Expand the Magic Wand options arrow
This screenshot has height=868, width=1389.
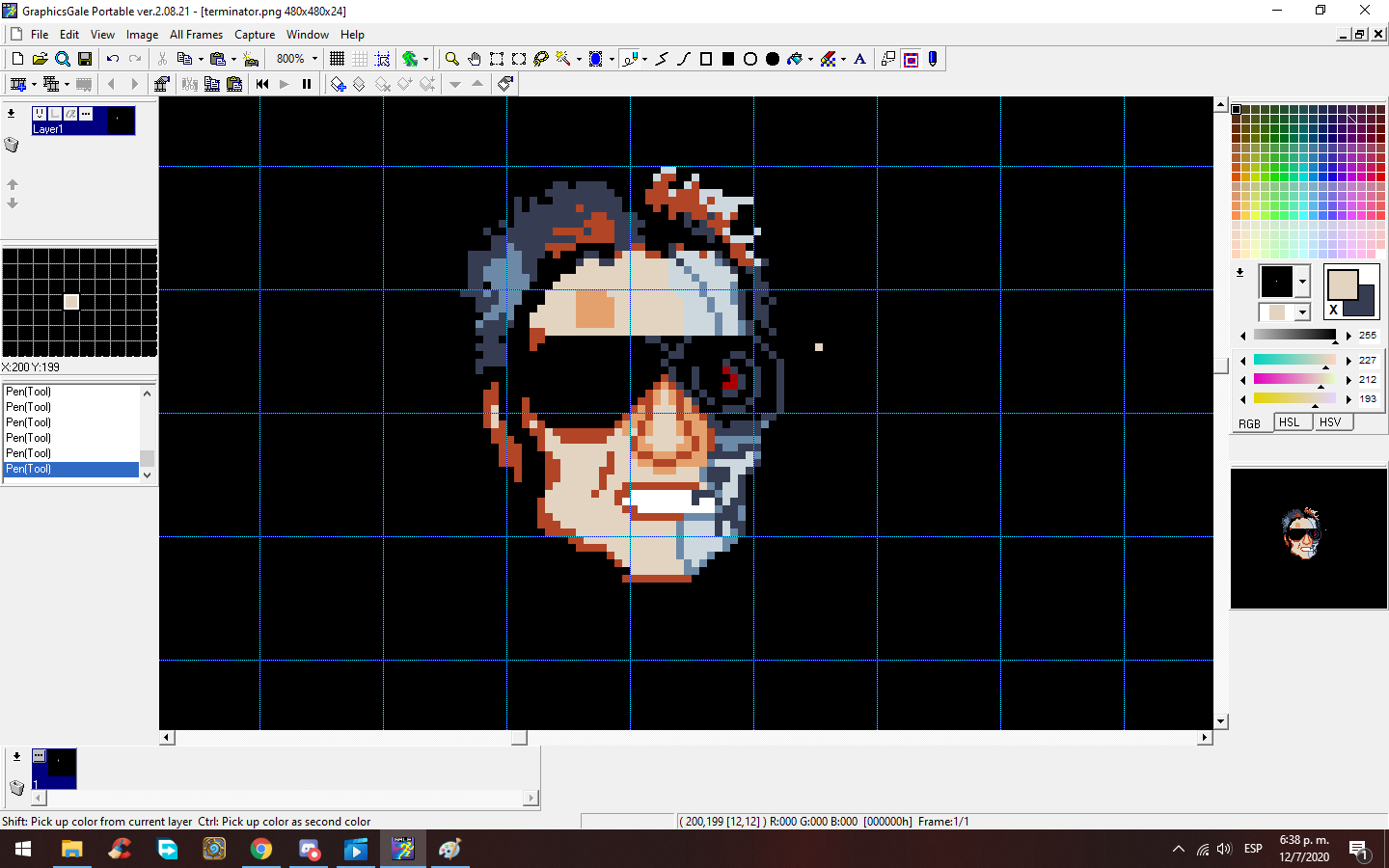pos(579,59)
